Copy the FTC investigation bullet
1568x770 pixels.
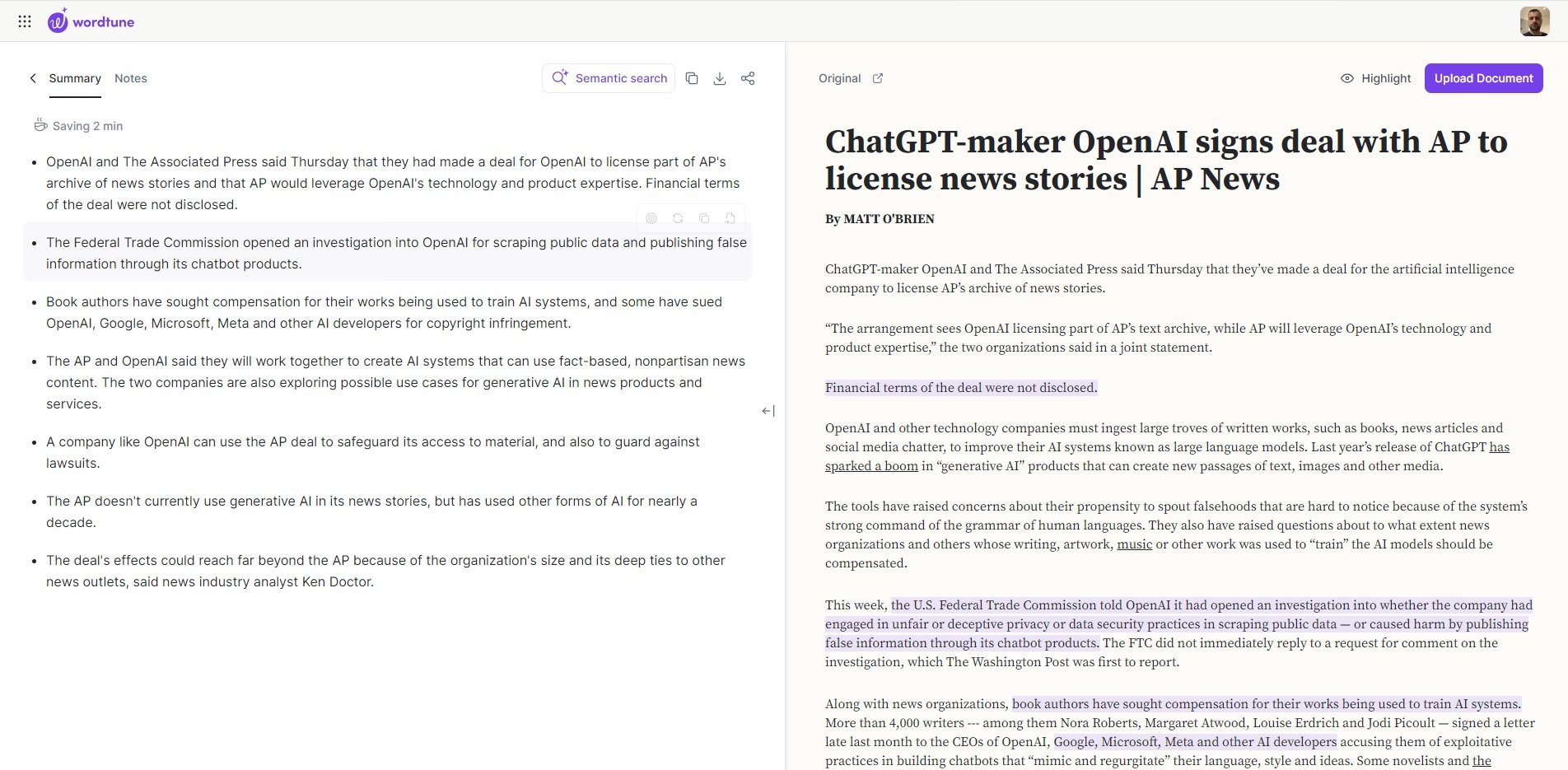(x=704, y=218)
